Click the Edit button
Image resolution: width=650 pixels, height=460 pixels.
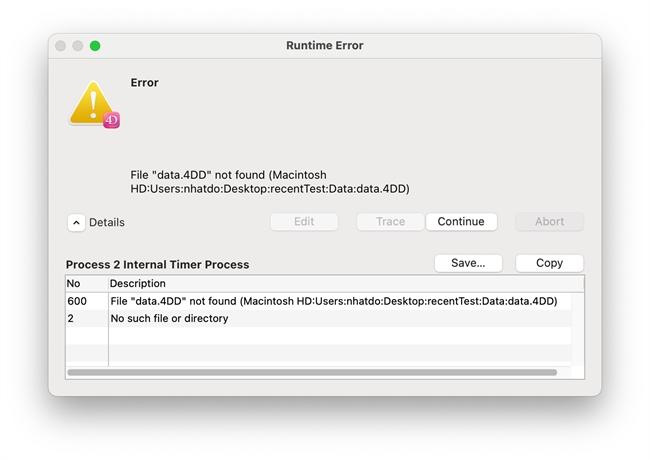[x=304, y=222]
